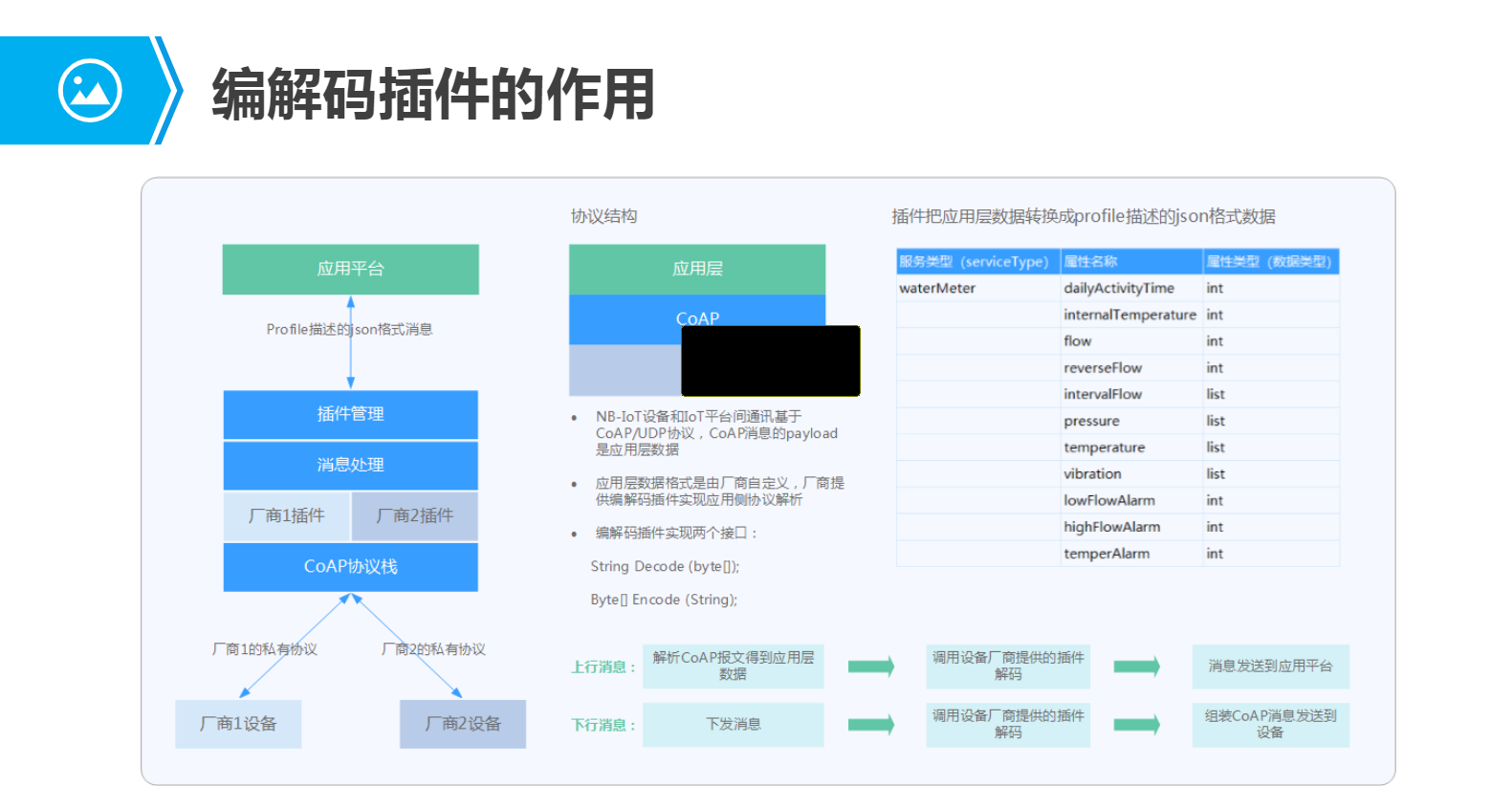Image resolution: width=1512 pixels, height=787 pixels.
Task: Select the flow attribute cell
Action: pyautogui.click(x=1131, y=341)
